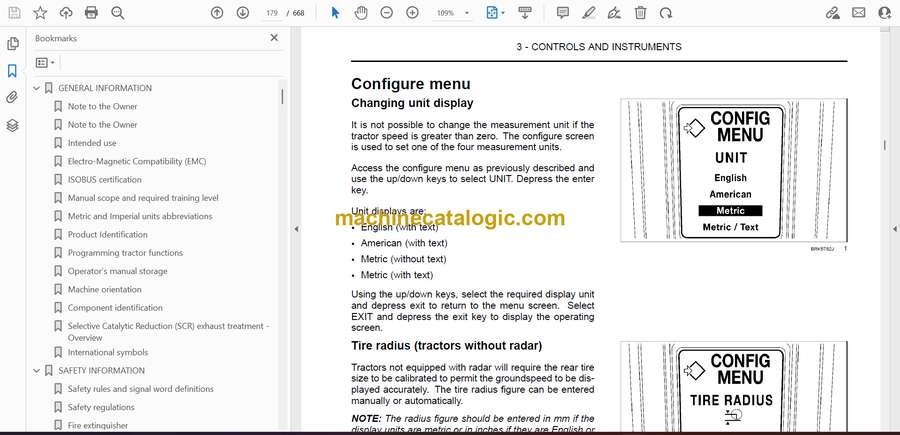Click the Configure menu heading
This screenshot has height=435, width=900.
coord(411,84)
